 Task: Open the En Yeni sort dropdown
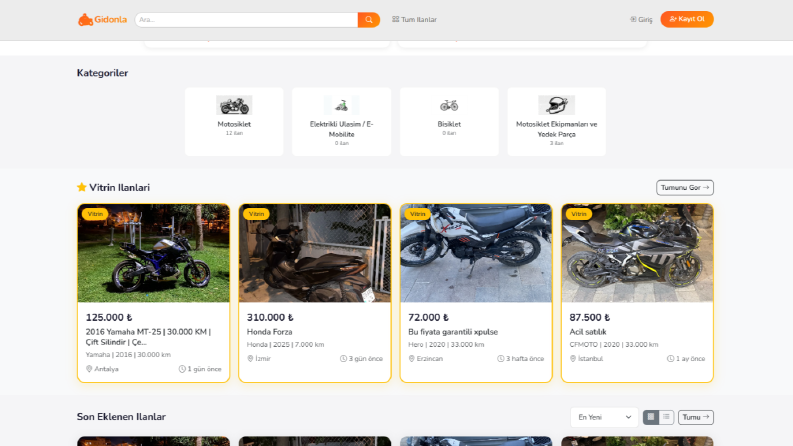[x=604, y=417]
